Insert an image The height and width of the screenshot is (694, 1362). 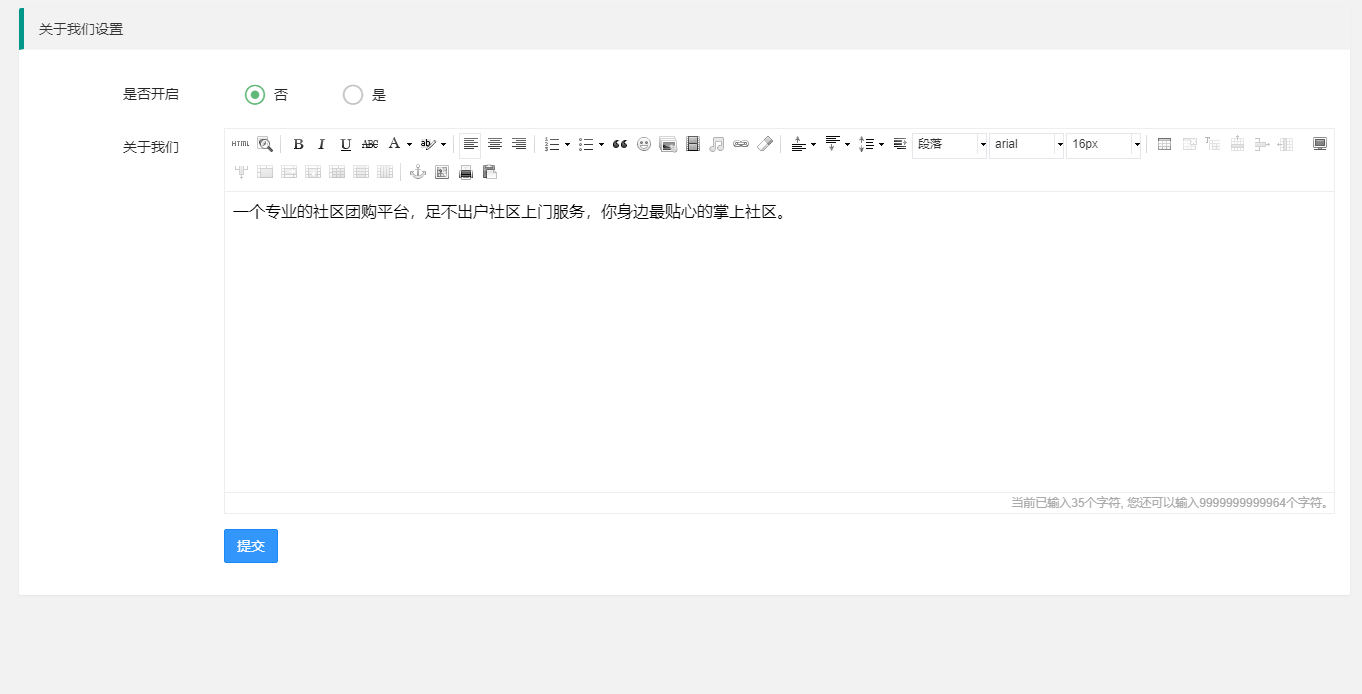[668, 144]
